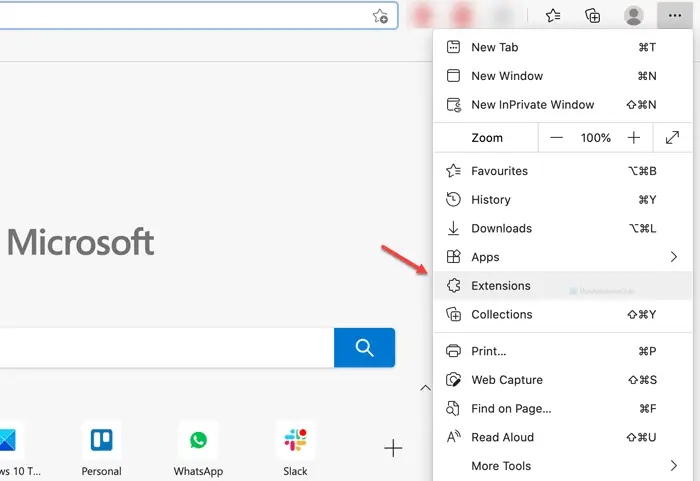Expand the Apps submenu arrow
700x481 pixels.
point(674,257)
